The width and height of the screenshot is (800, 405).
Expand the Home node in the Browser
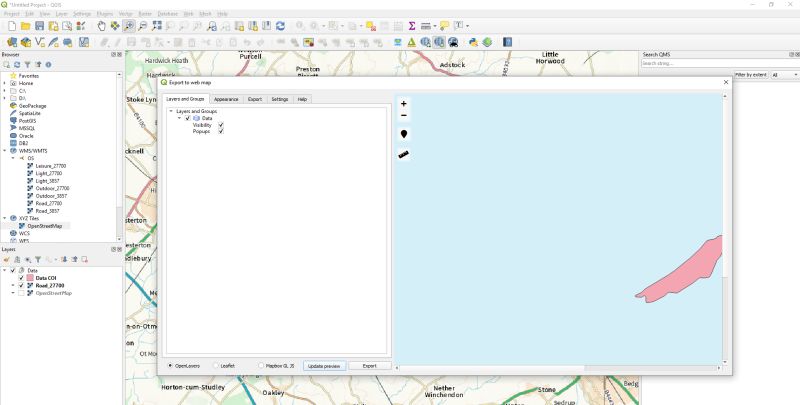5,83
